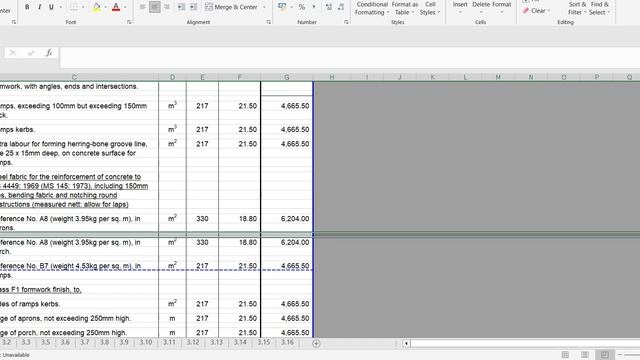Viewport: 640px width, 360px height.
Task: Click Merge & Center
Action: coord(231,7)
